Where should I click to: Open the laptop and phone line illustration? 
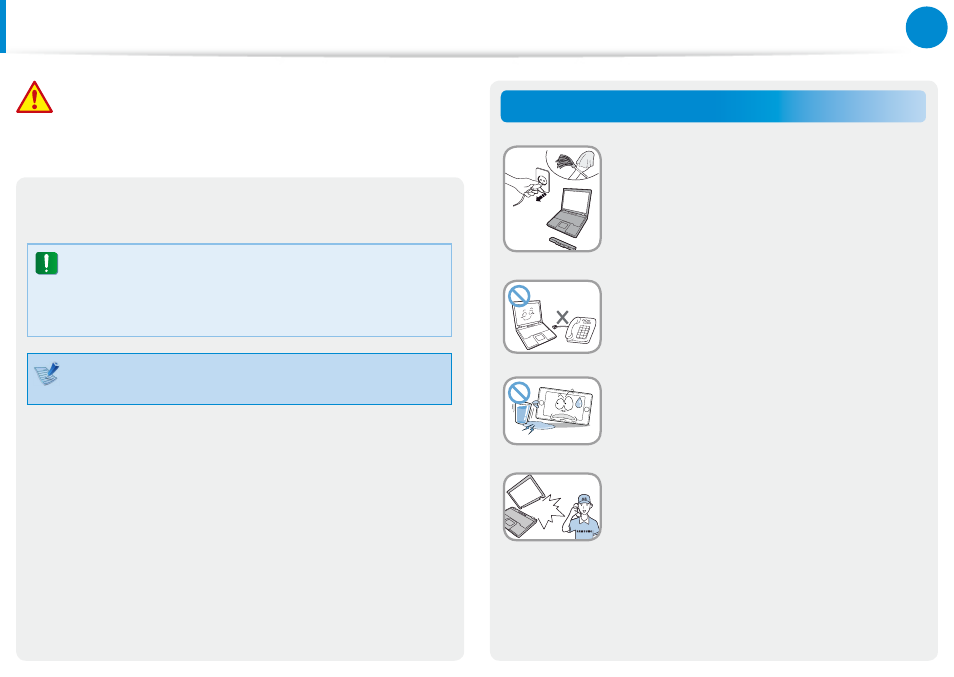click(x=552, y=317)
